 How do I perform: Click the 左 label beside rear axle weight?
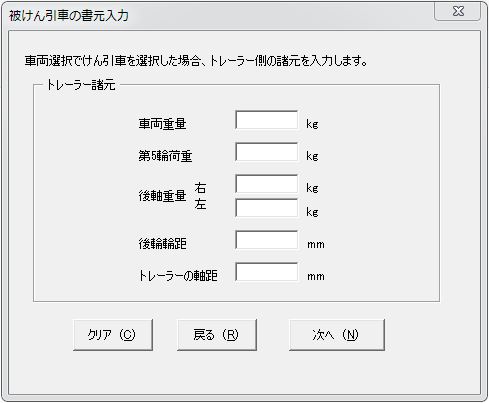200,204
